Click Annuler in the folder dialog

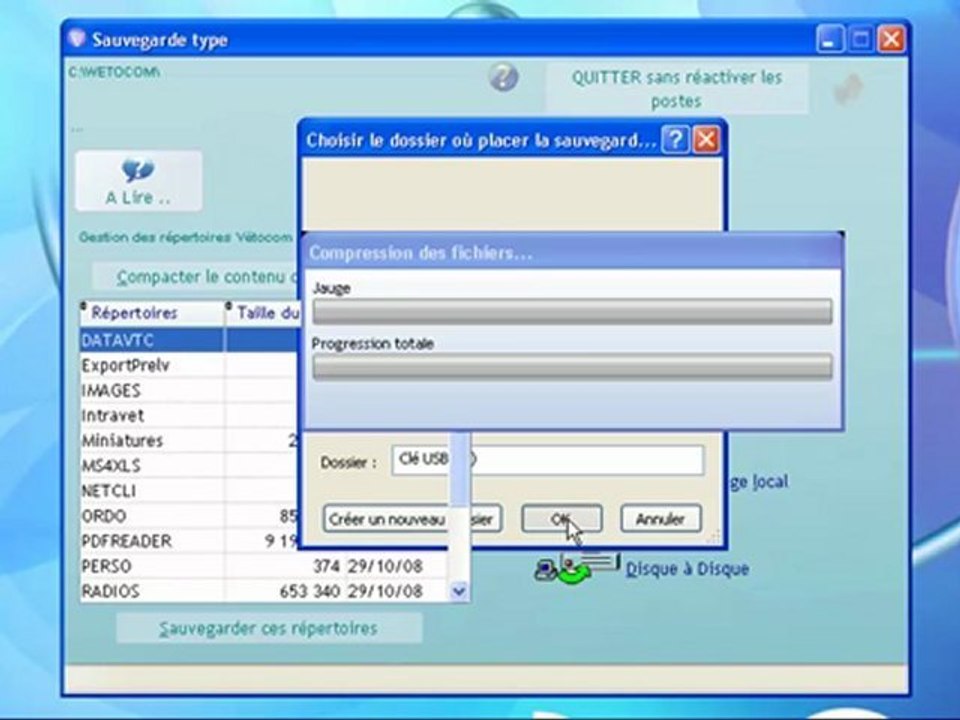660,519
